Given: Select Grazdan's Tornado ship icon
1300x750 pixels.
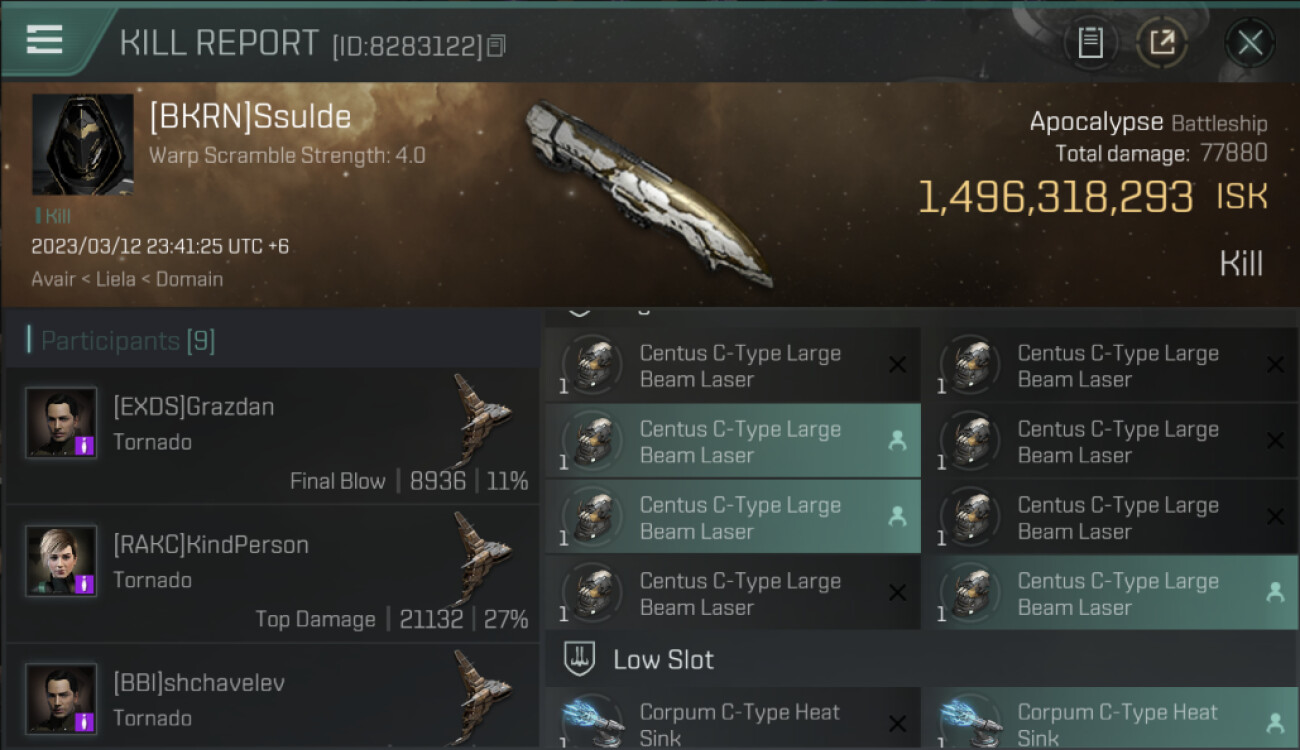Looking at the screenshot, I should click(483, 418).
